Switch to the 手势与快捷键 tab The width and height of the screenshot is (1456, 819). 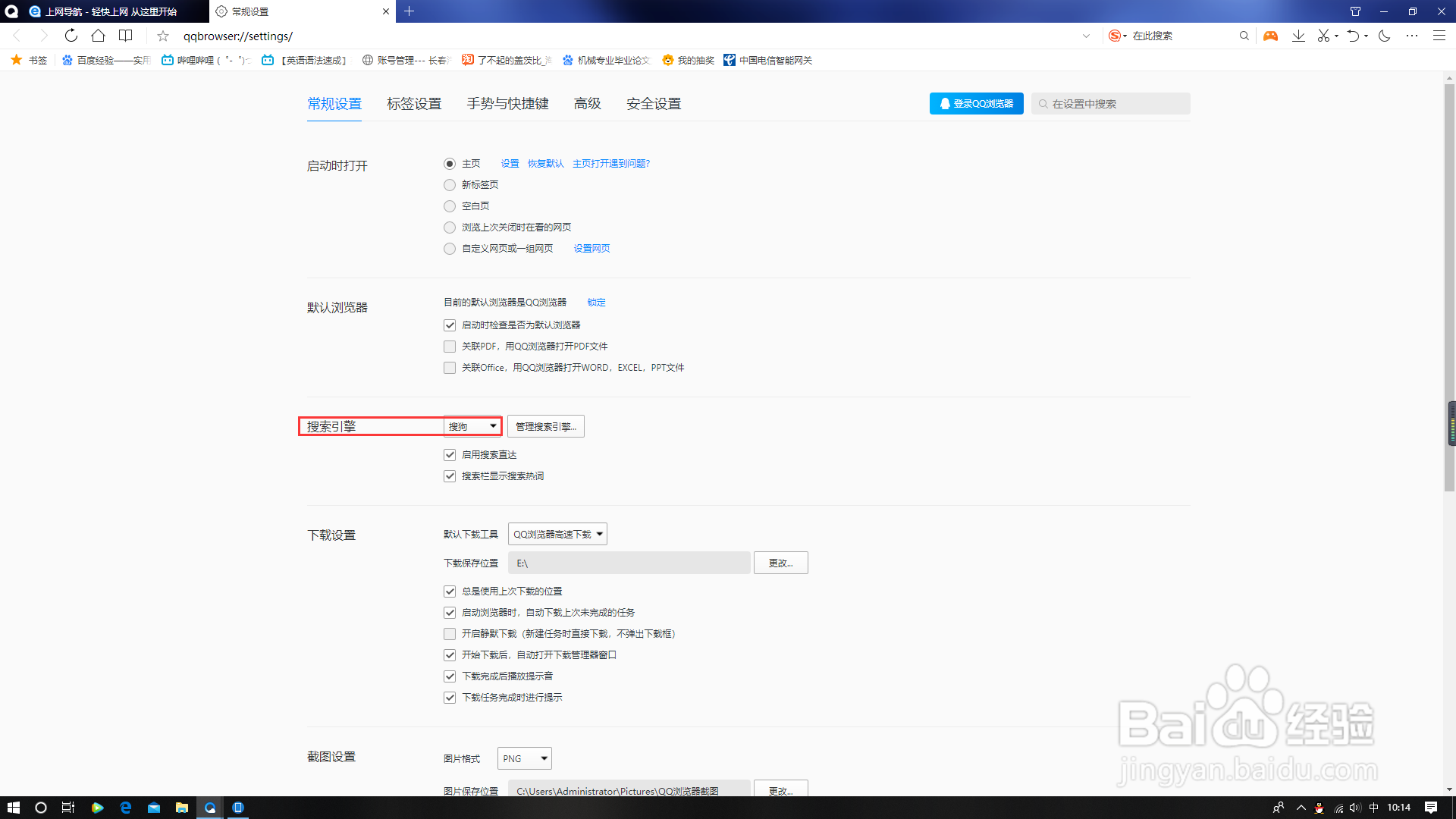507,104
